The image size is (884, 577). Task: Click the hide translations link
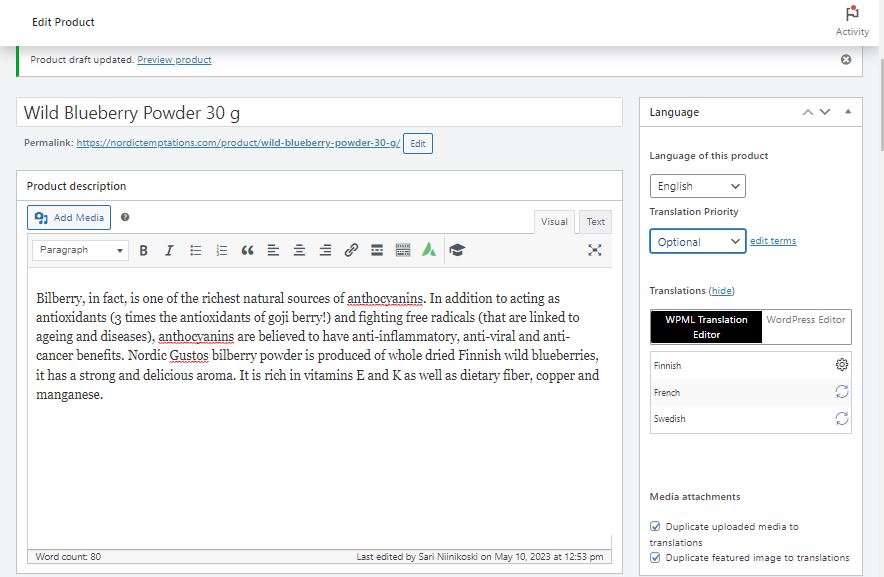pos(722,290)
